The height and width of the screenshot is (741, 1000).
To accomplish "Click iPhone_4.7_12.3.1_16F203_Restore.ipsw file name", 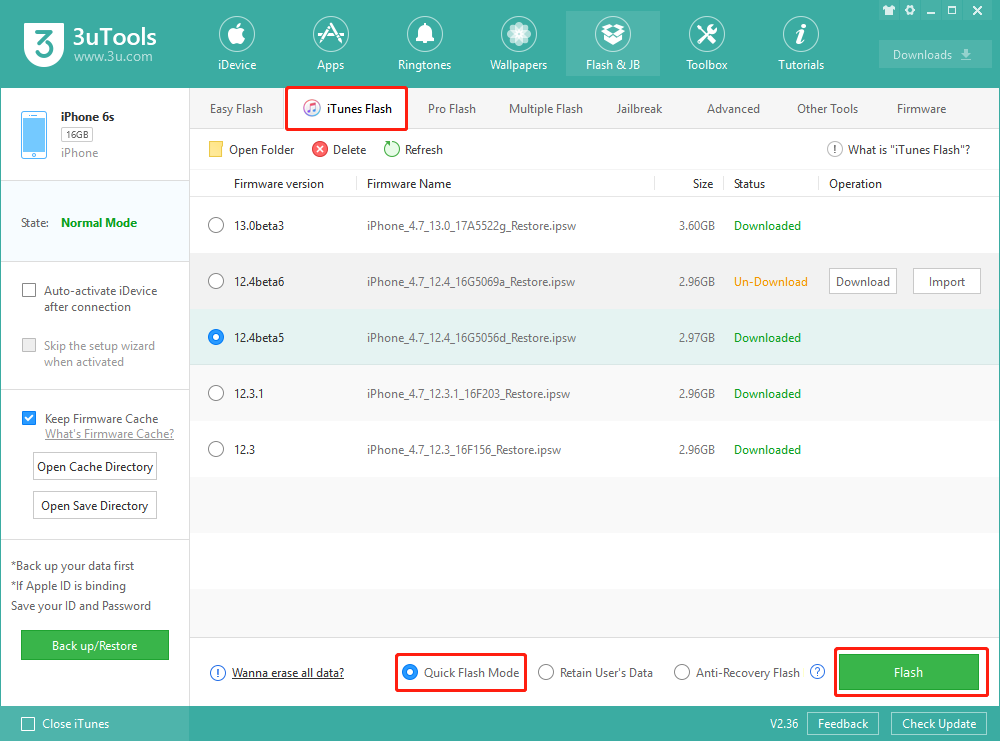I will pyautogui.click(x=468, y=393).
